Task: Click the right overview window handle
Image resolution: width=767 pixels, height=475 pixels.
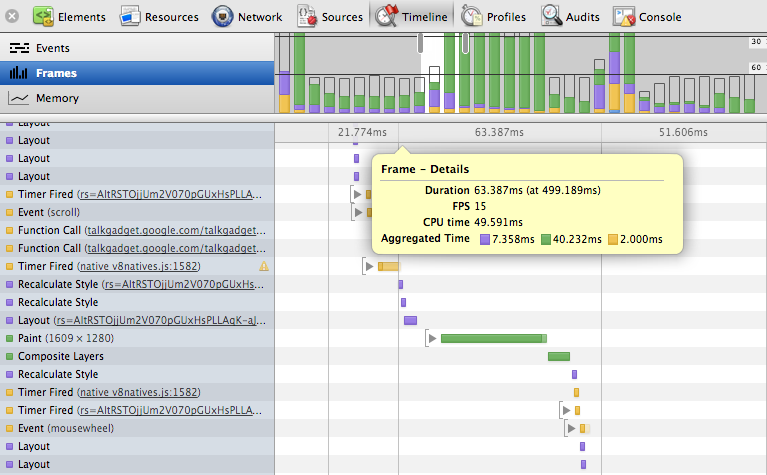Action: click(465, 43)
